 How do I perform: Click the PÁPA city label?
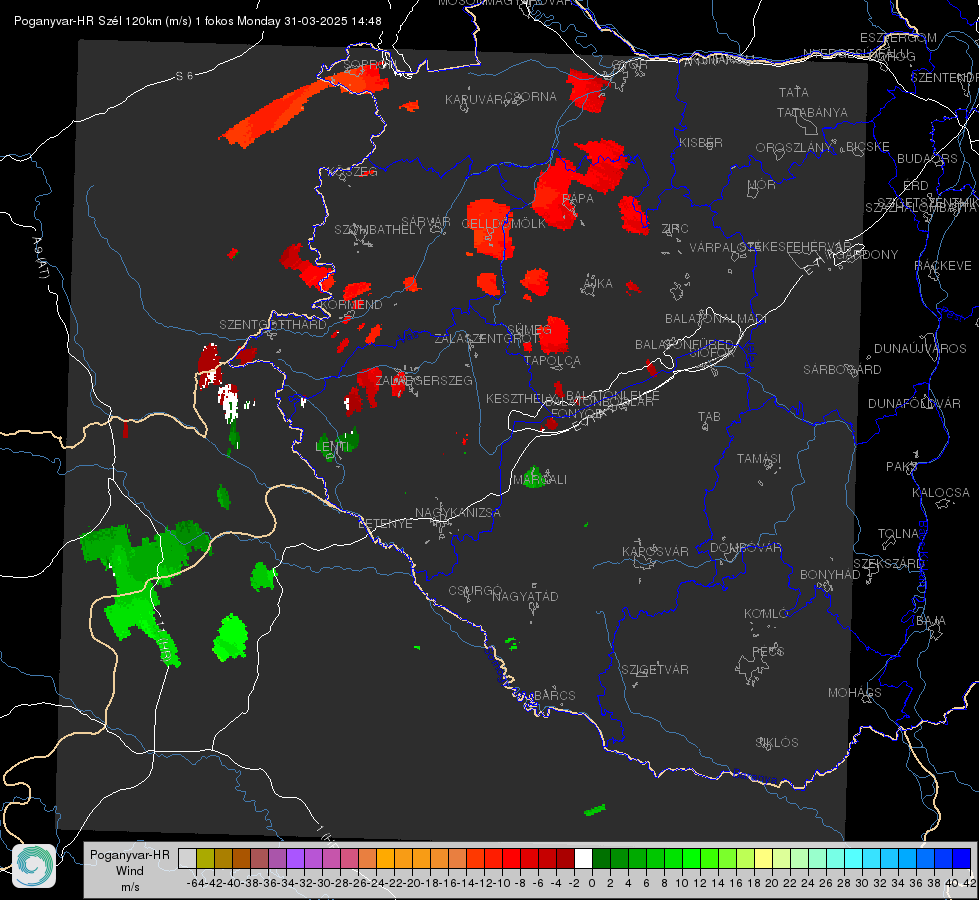tap(578, 199)
